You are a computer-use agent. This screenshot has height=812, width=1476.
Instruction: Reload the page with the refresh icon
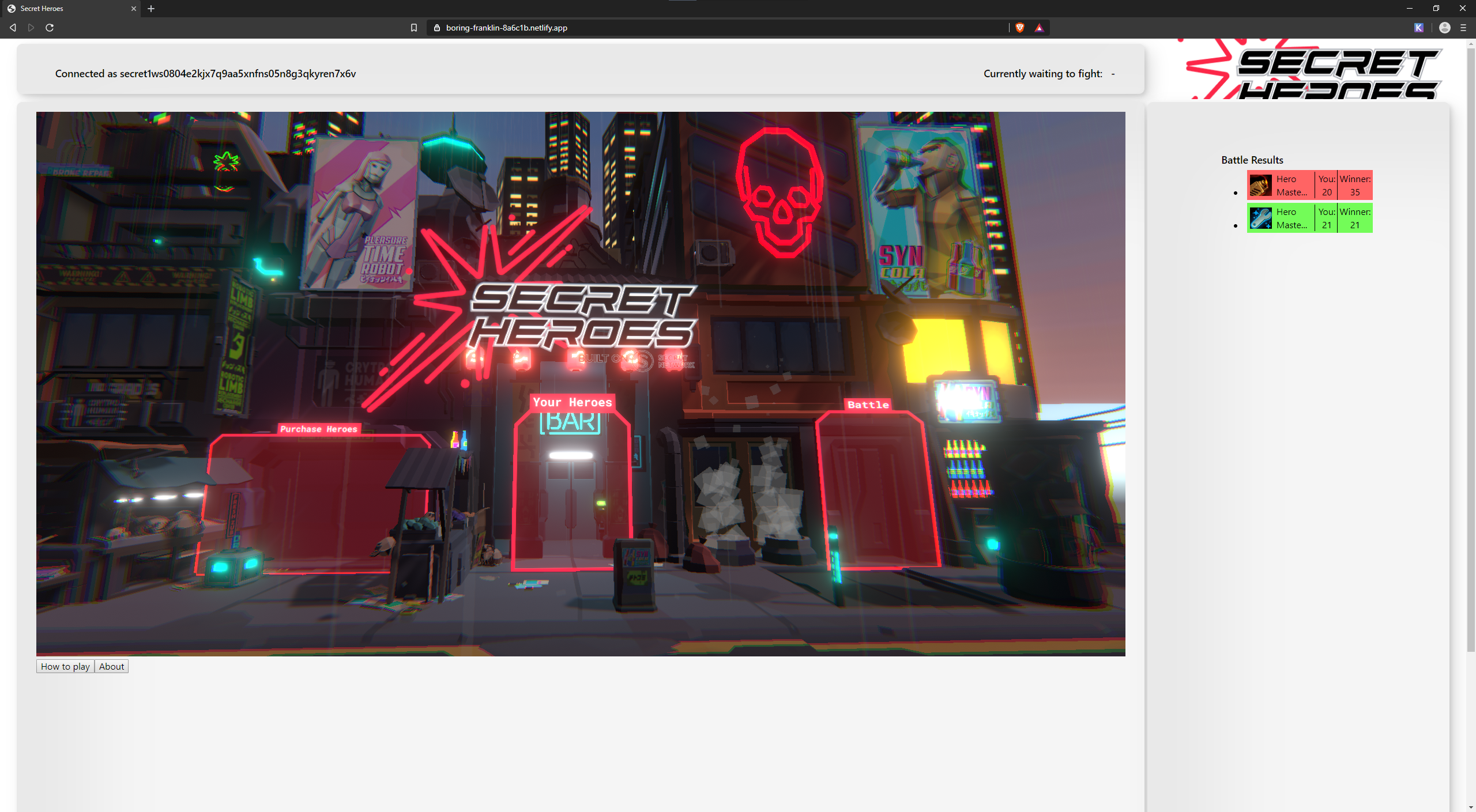pyautogui.click(x=50, y=28)
